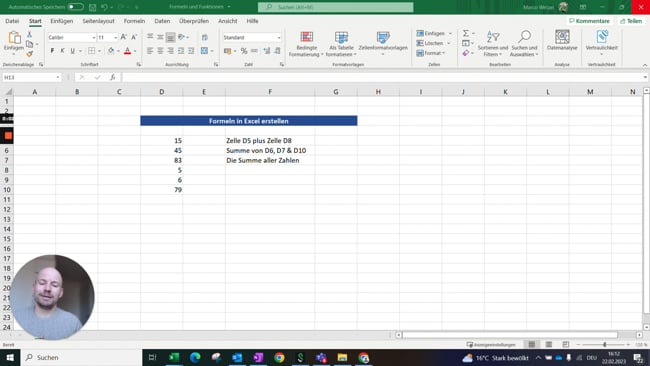Click the accounting currency format icon
The image size is (650, 366).
click(x=227, y=51)
